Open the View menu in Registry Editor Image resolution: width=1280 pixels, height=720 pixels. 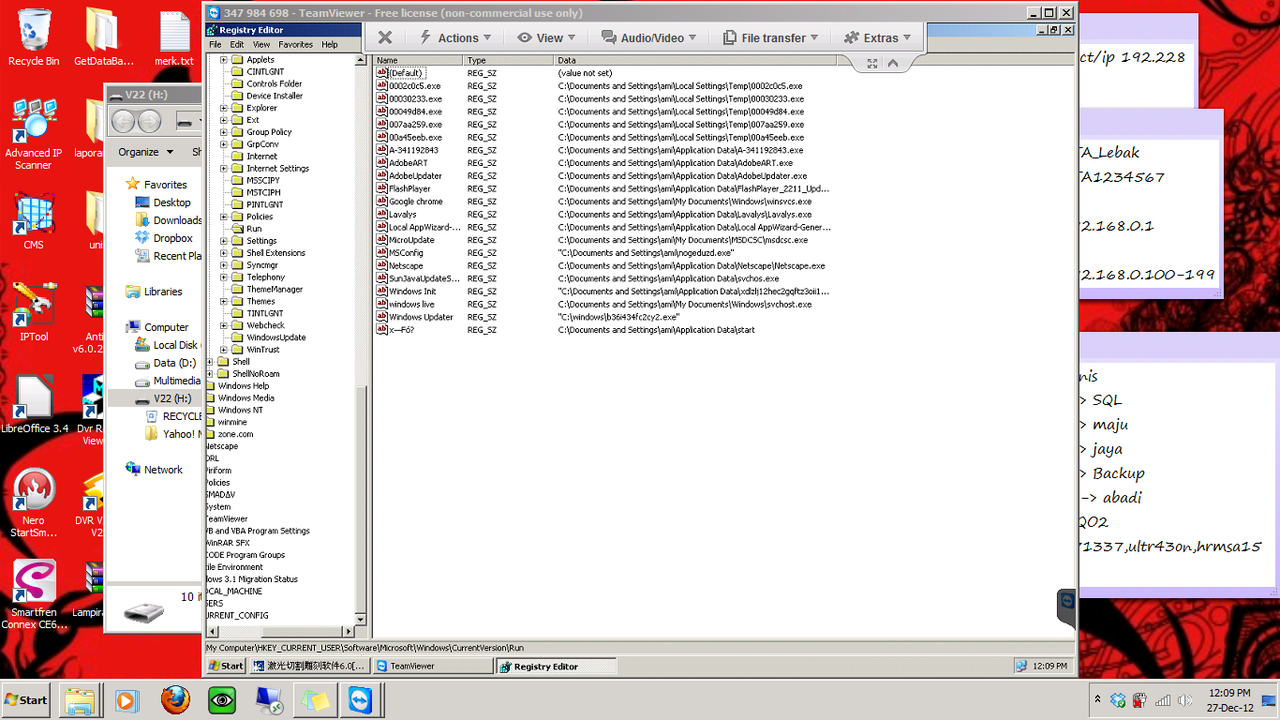[261, 45]
